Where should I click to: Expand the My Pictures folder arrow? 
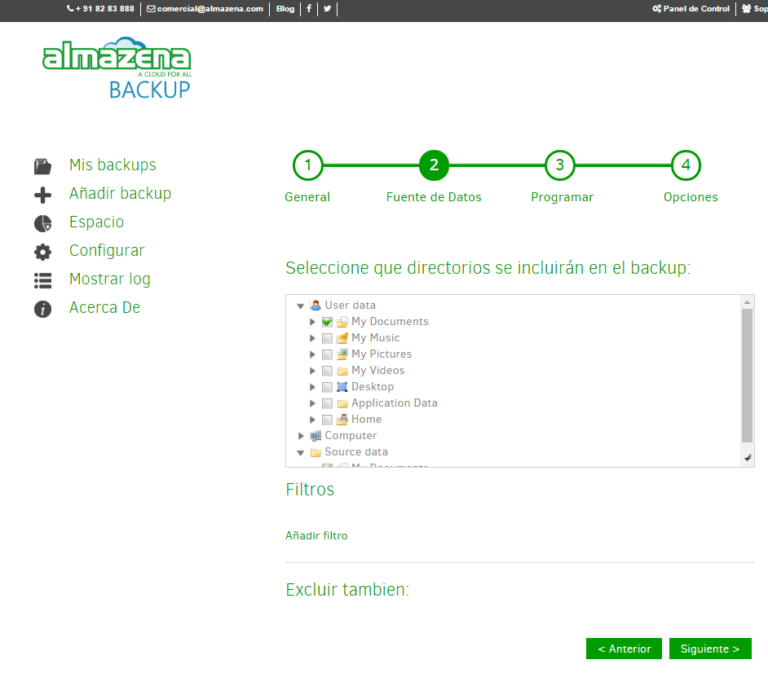coord(313,354)
